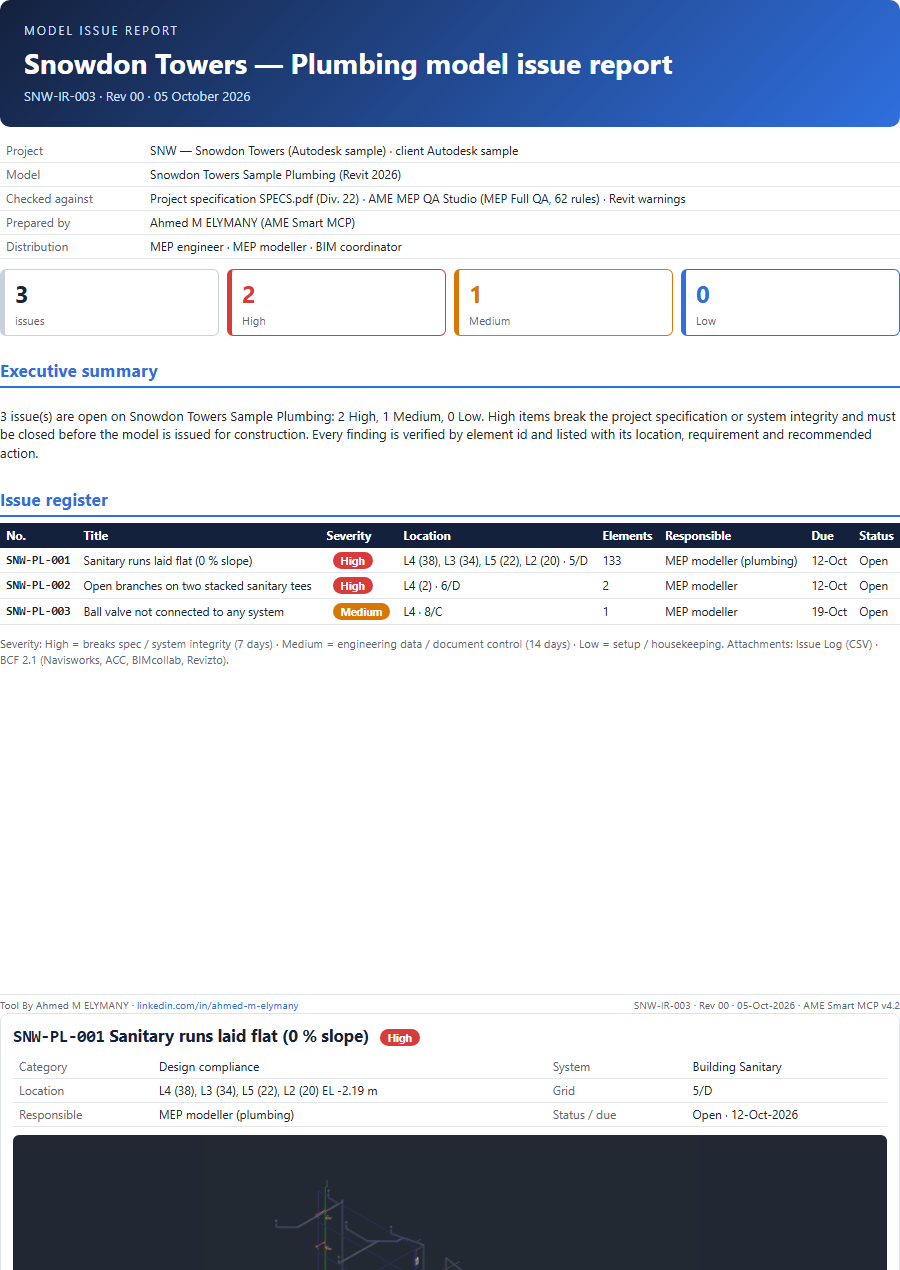Click location 'L4 (2) · 6/D'
Viewport: 900px width, 1270px height.
click(x=432, y=586)
